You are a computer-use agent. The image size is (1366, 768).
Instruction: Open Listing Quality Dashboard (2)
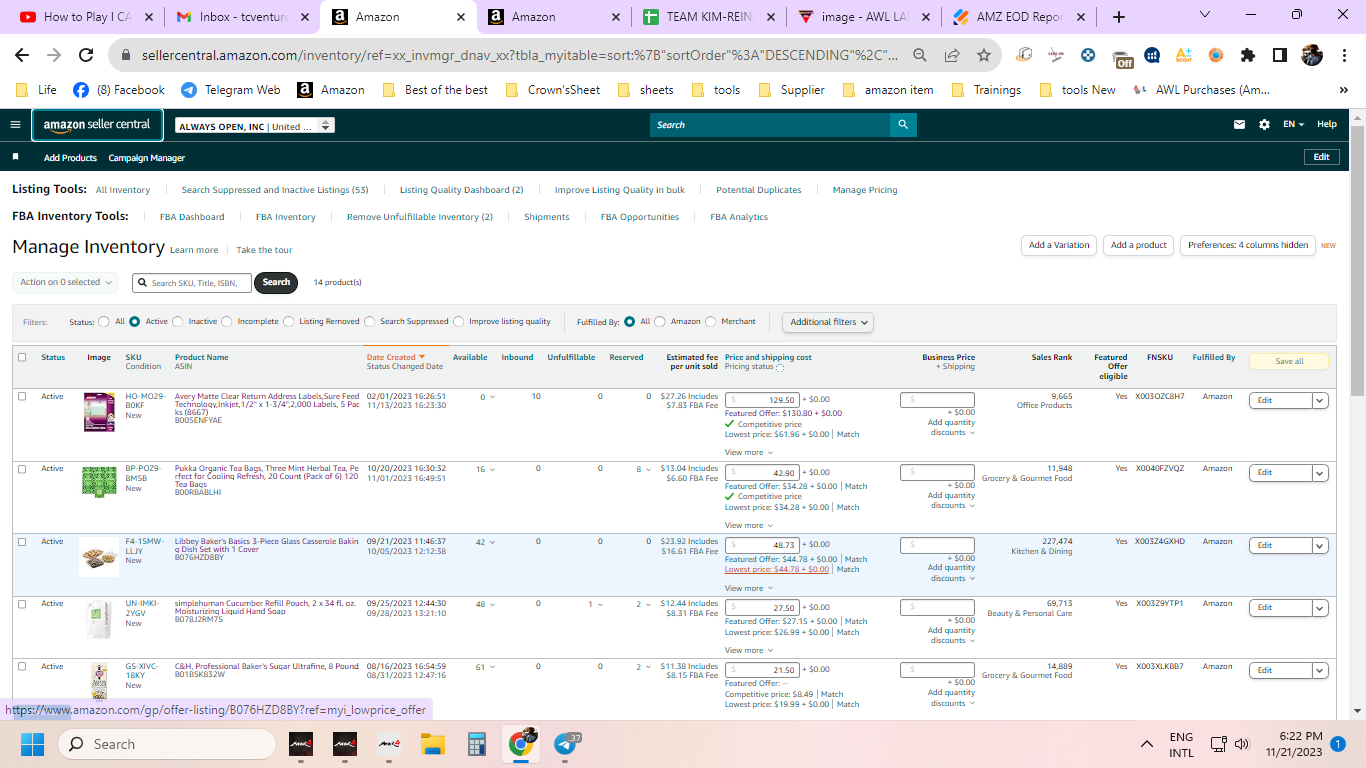pos(461,190)
